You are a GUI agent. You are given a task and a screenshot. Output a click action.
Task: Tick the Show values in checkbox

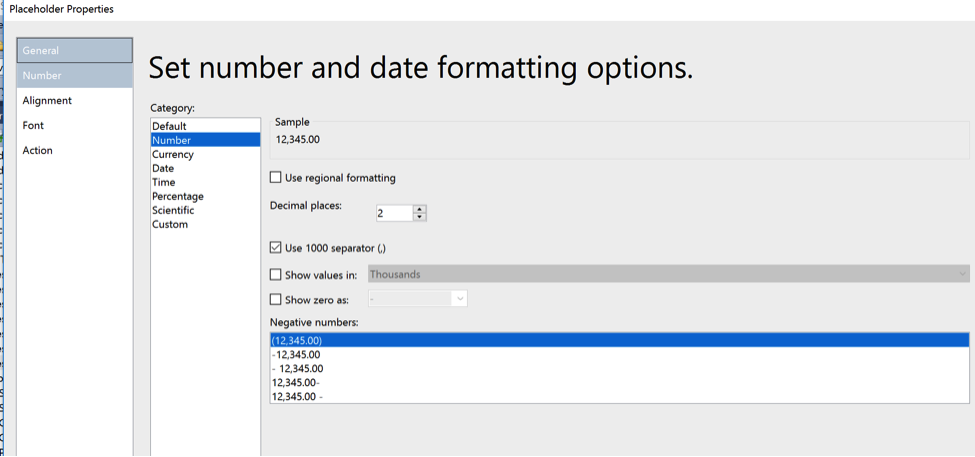click(275, 274)
